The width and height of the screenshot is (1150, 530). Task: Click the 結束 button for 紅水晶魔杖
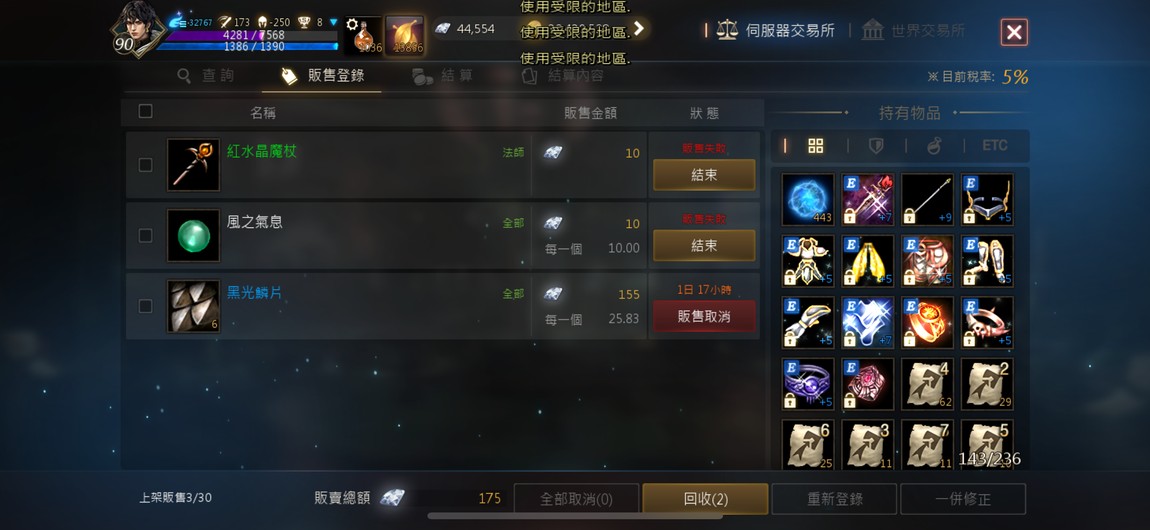tap(704, 175)
